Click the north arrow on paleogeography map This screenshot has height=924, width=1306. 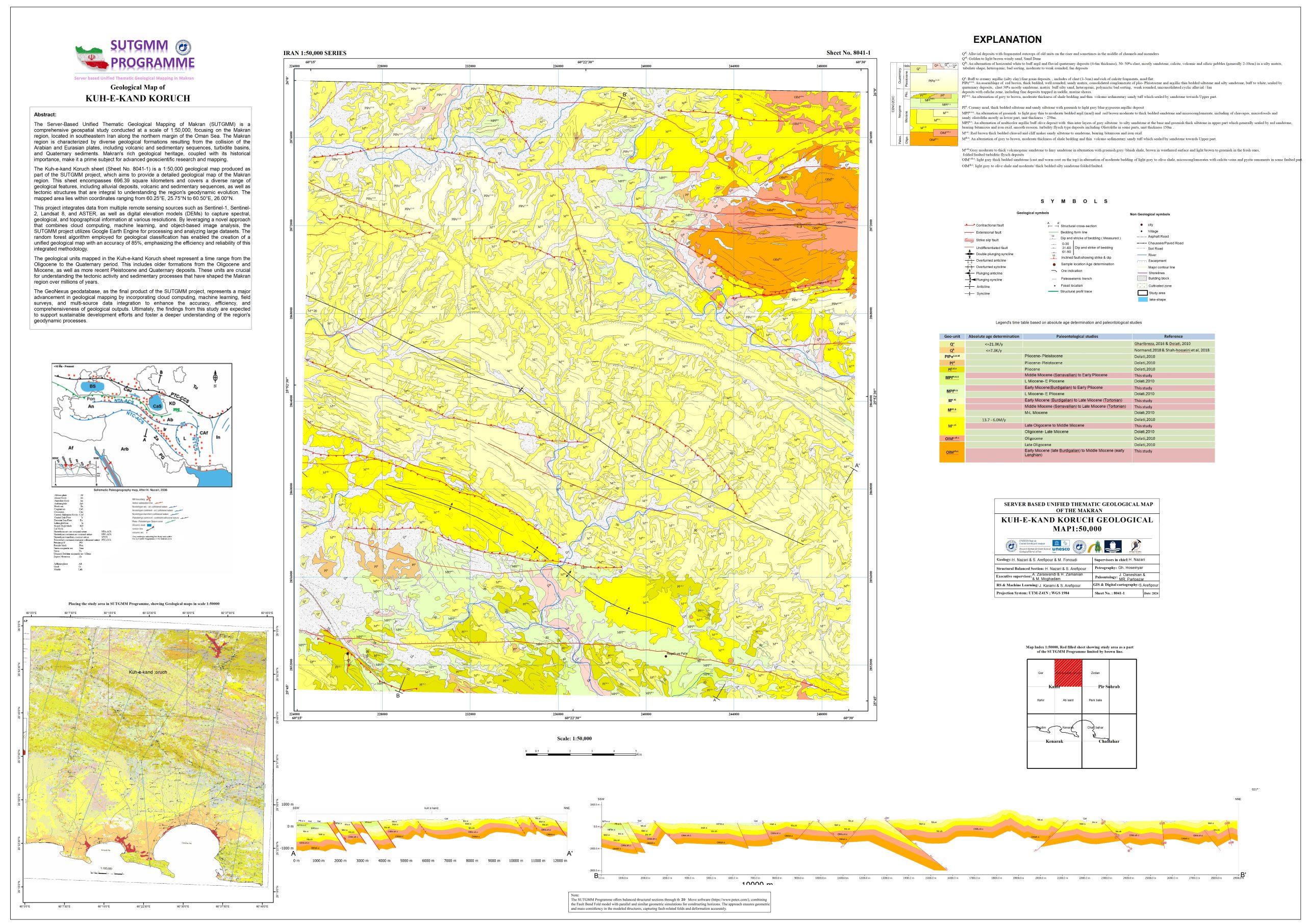(215, 377)
